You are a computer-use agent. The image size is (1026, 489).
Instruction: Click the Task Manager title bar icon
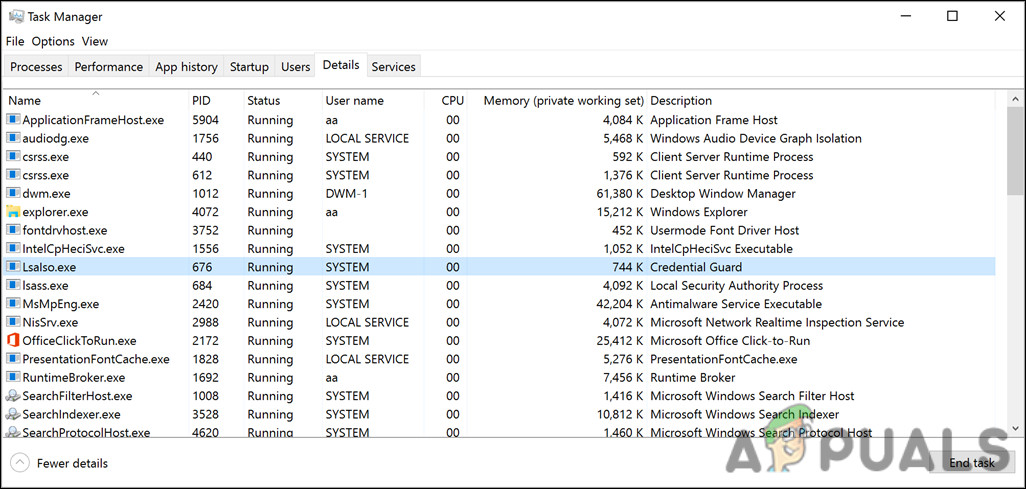click(16, 17)
